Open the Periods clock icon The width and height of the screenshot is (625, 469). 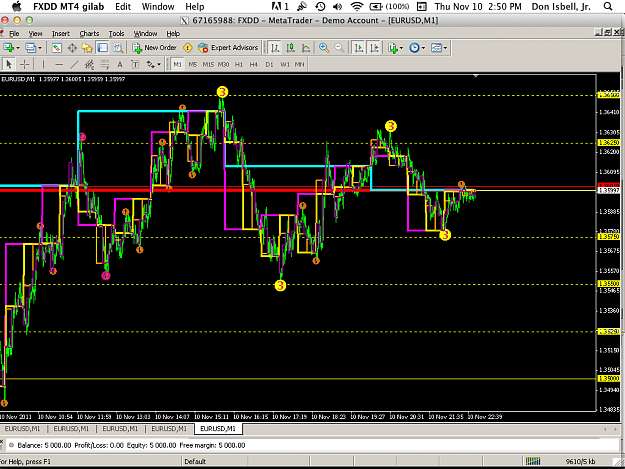point(415,48)
